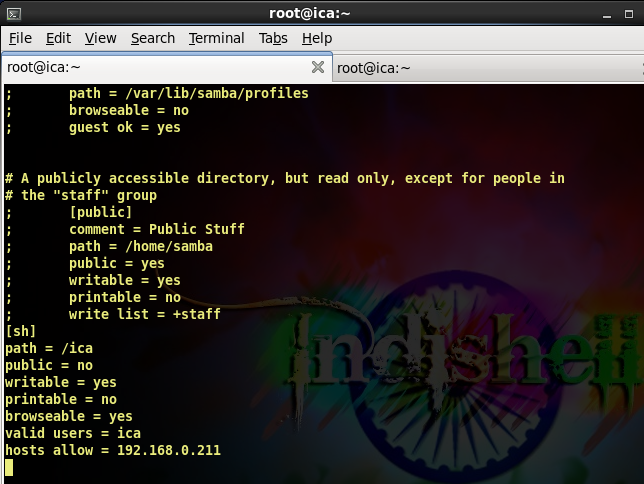Click the comment line starting 'A publicly accessible directory'
Image resolution: width=644 pixels, height=484 pixels.
(285, 178)
